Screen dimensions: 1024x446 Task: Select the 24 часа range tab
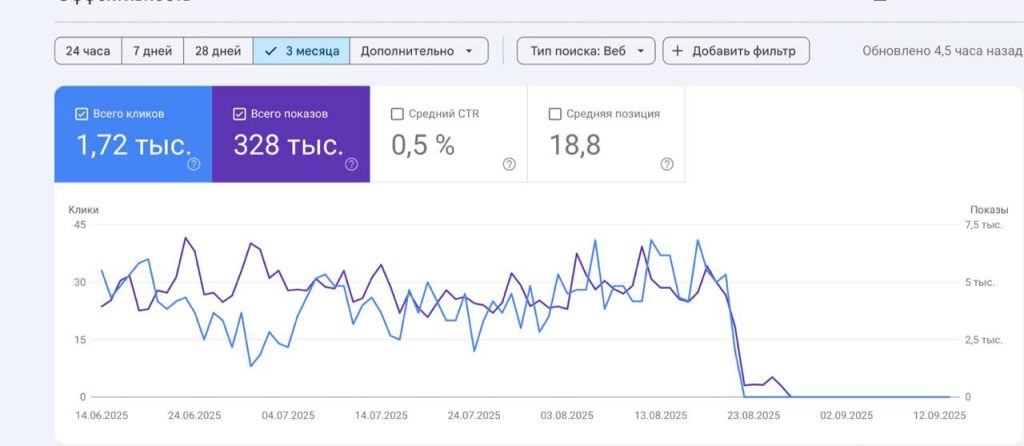pyautogui.click(x=88, y=51)
